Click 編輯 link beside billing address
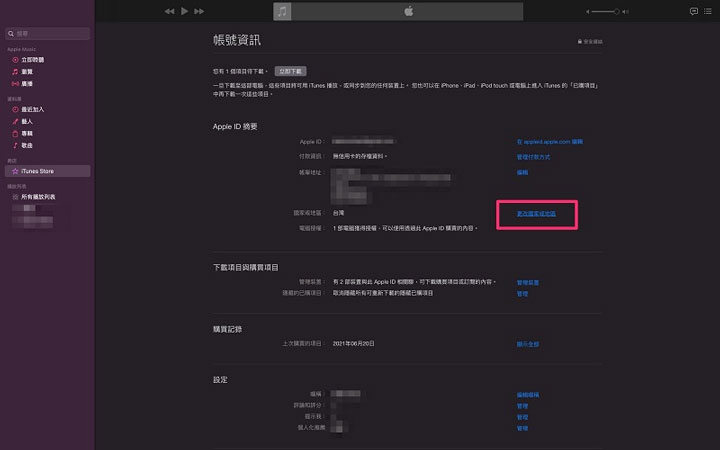The height and width of the screenshot is (450, 720). point(522,172)
